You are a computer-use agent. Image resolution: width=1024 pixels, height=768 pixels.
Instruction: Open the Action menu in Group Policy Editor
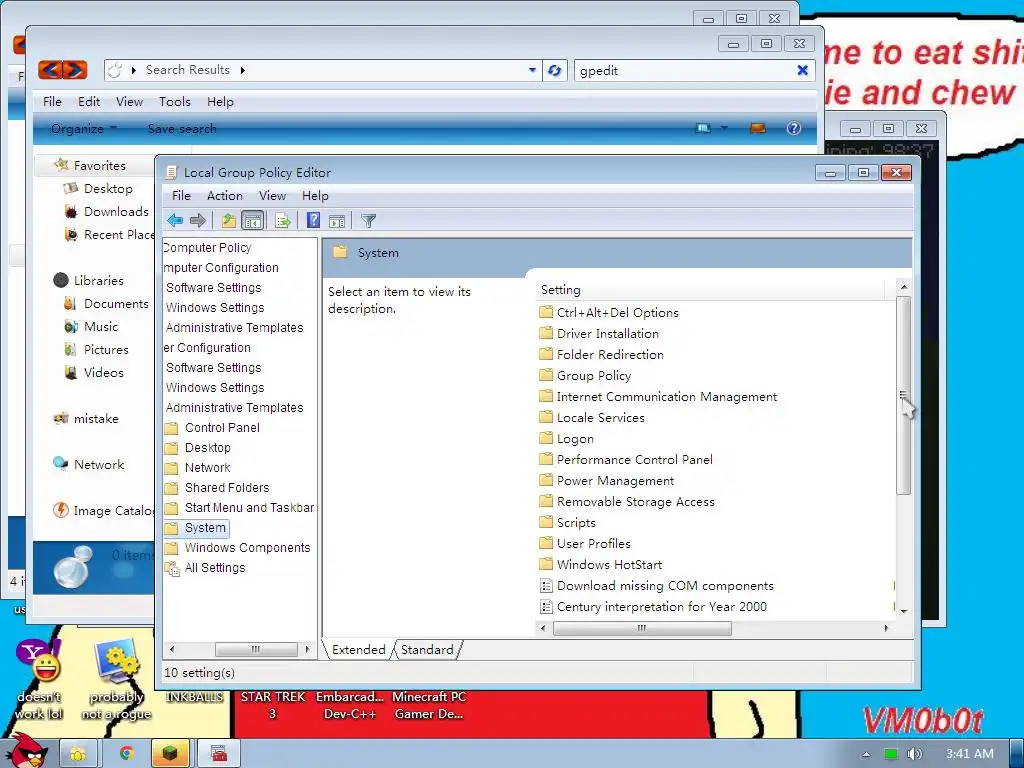225,195
